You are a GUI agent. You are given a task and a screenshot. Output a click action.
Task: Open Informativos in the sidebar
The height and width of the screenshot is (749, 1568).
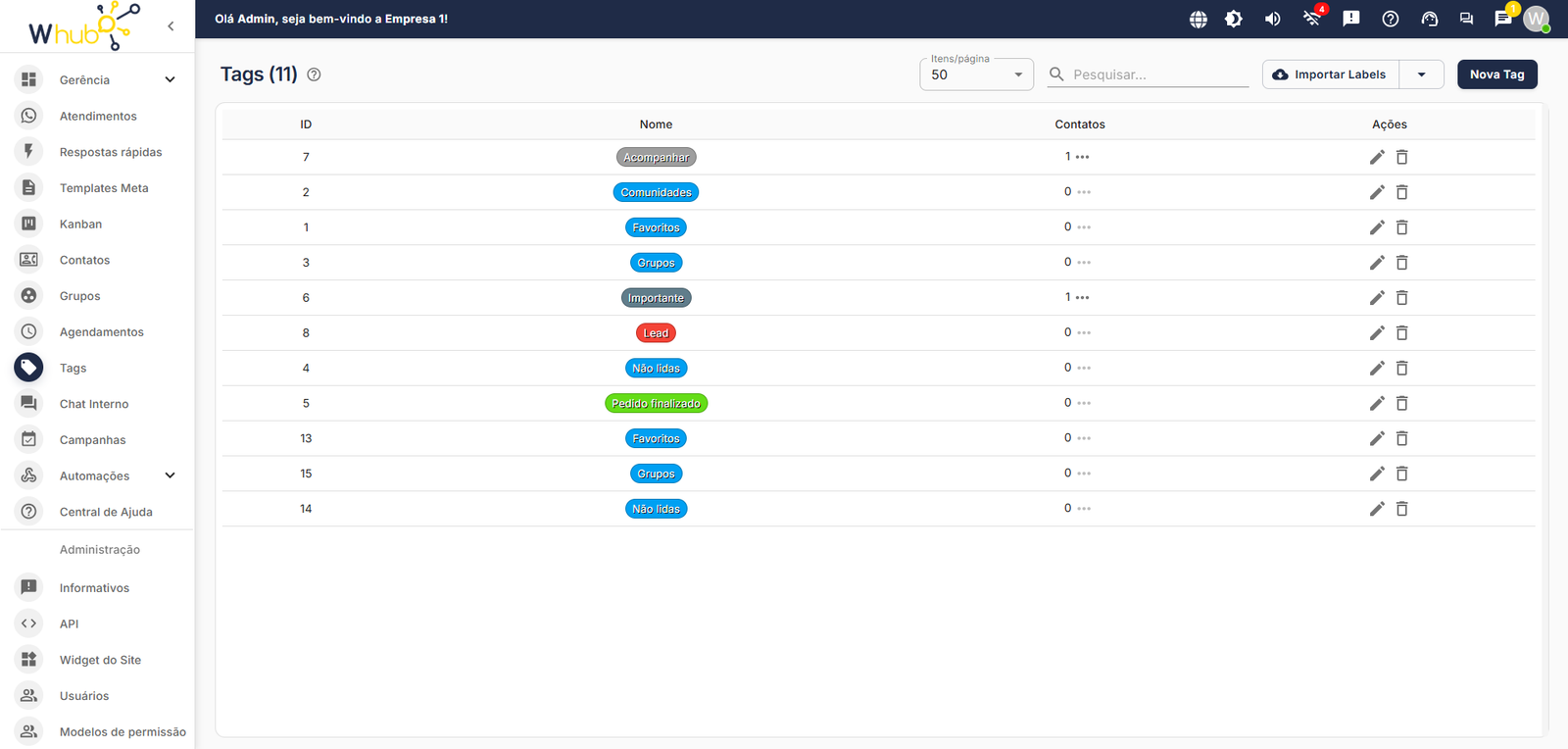tap(98, 587)
